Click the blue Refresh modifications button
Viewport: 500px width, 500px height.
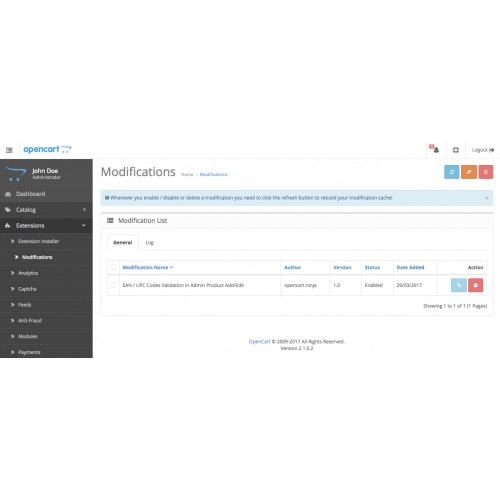pyautogui.click(x=452, y=172)
